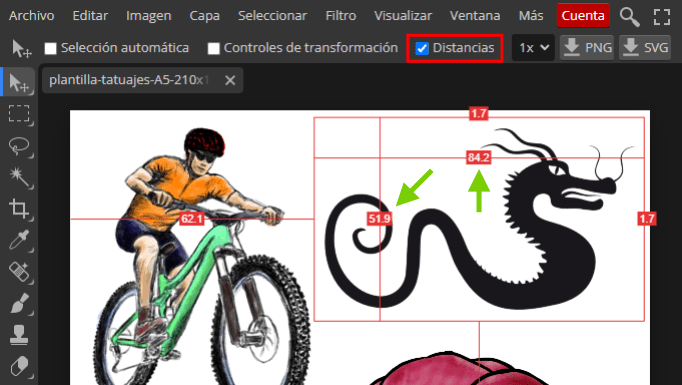Image resolution: width=682 pixels, height=385 pixels.
Task: Select the Eraser tool
Action: point(19,366)
